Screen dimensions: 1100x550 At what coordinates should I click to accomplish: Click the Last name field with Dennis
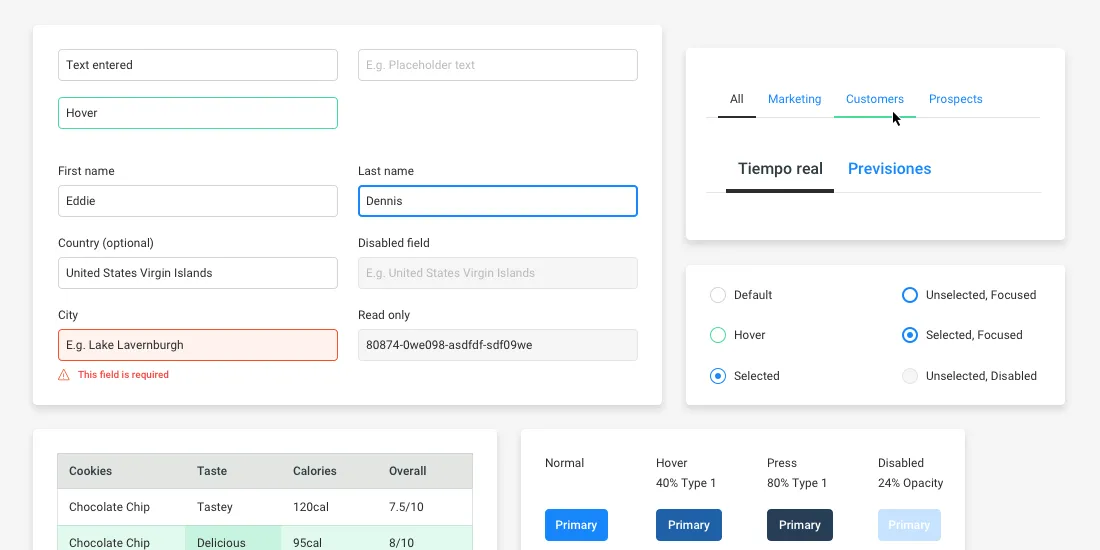point(498,201)
